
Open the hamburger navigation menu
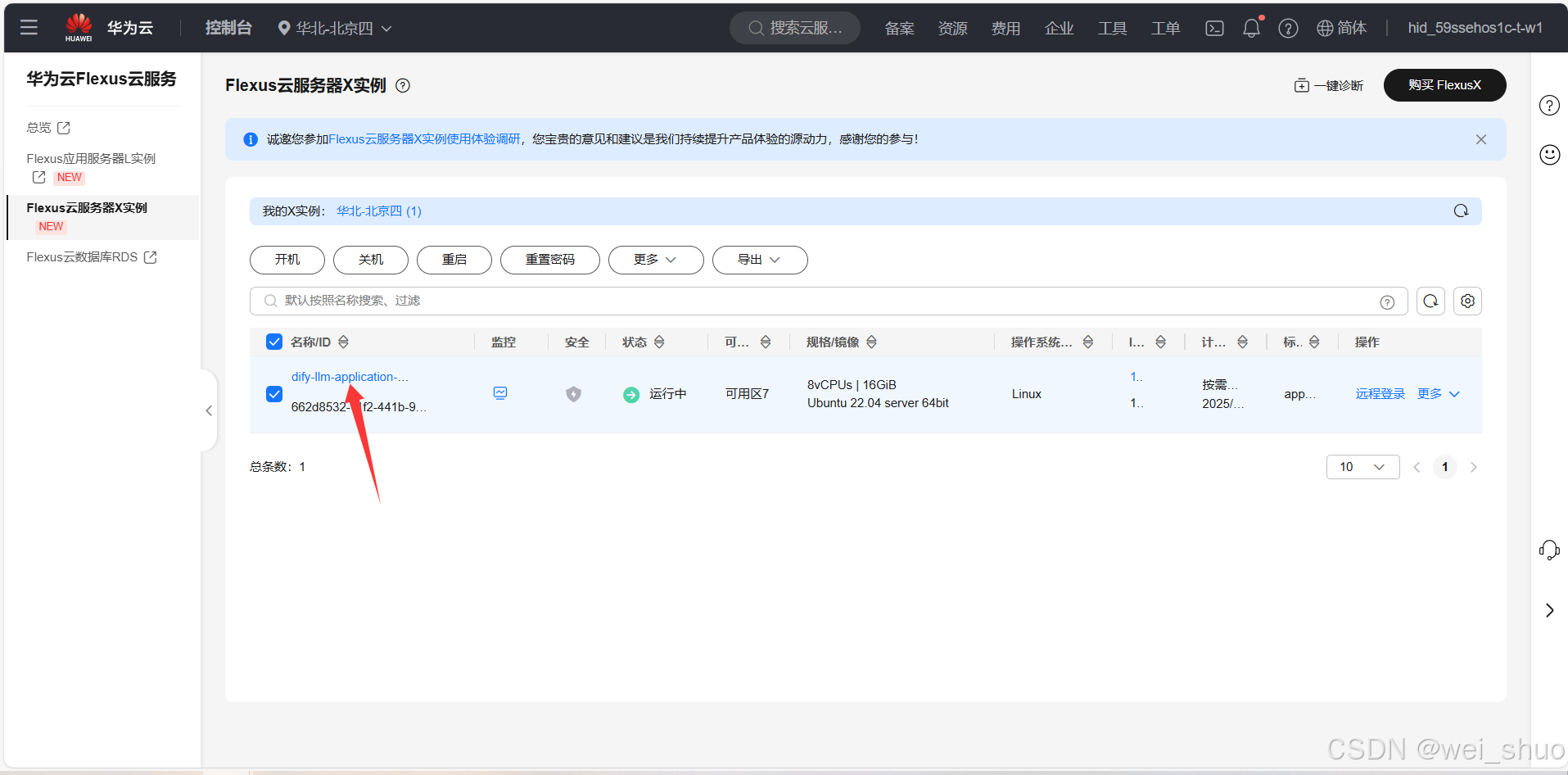(29, 28)
